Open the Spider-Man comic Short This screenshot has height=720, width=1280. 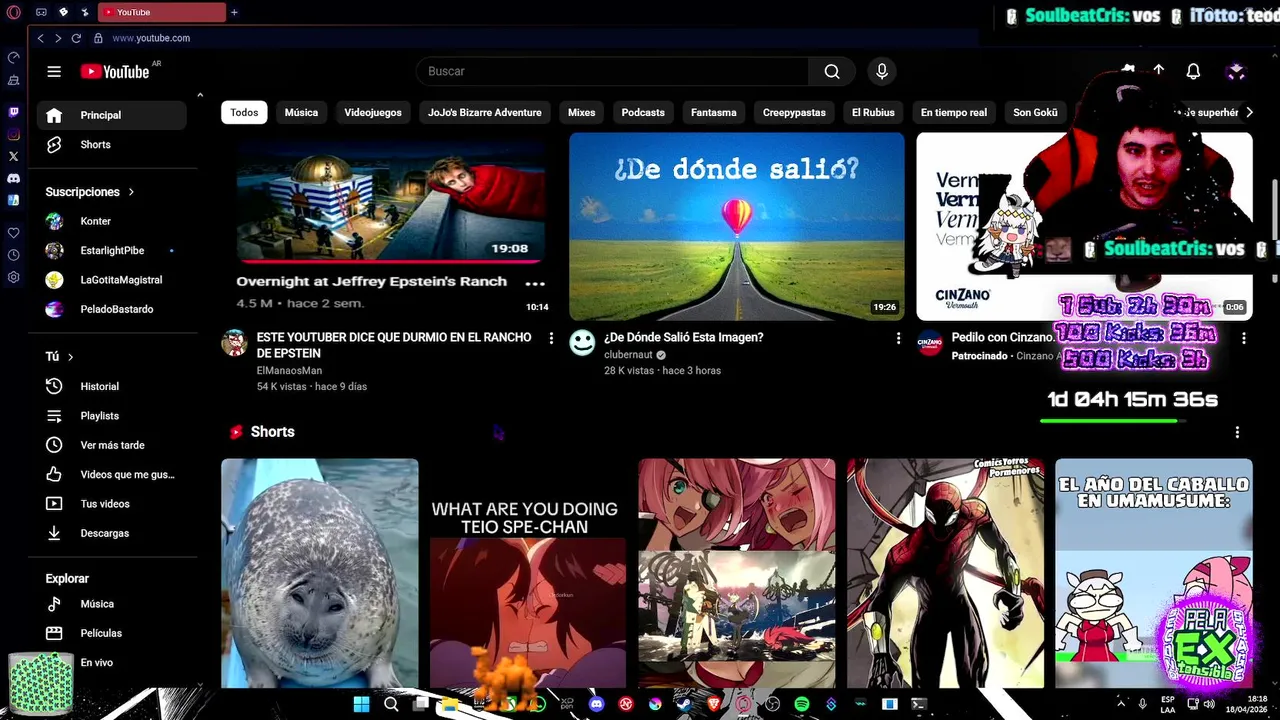click(946, 573)
